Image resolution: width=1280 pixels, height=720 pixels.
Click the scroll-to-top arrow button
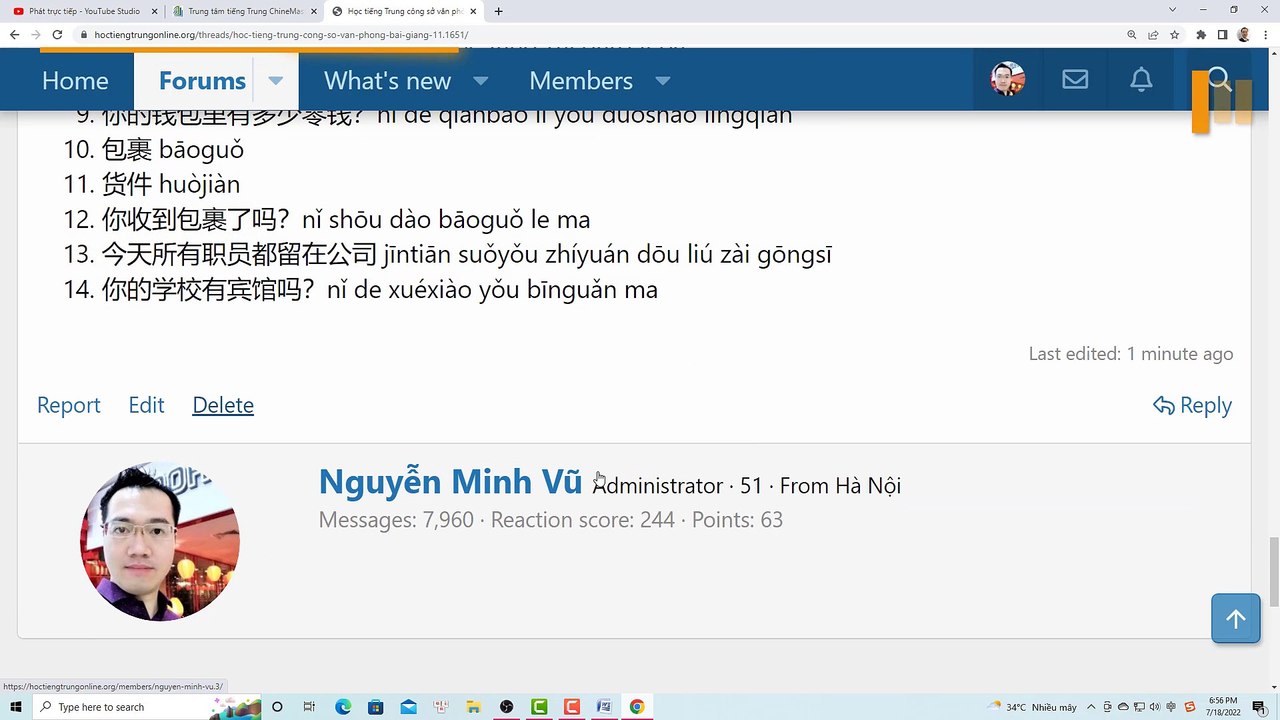click(1236, 618)
